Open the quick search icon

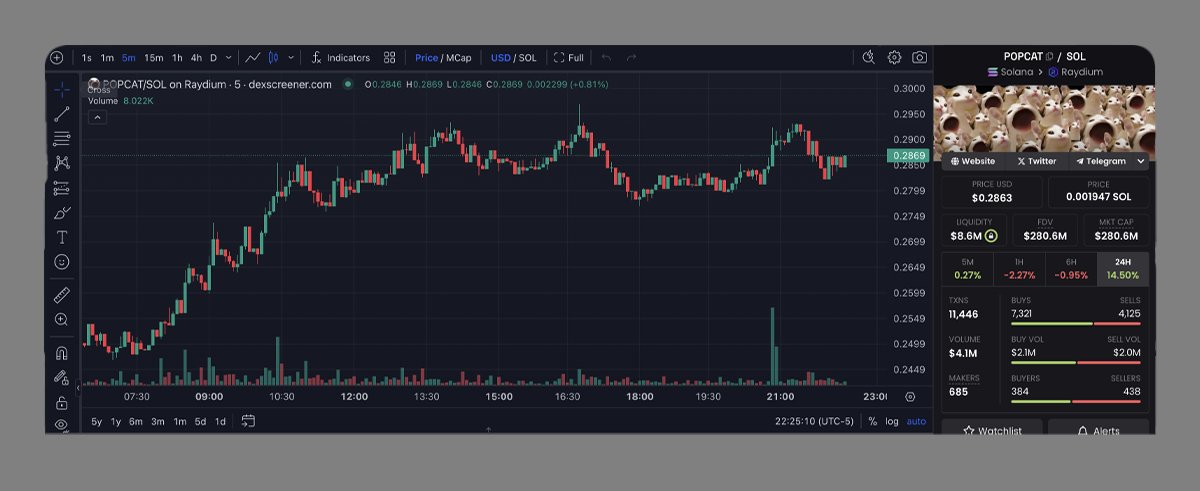[x=869, y=58]
